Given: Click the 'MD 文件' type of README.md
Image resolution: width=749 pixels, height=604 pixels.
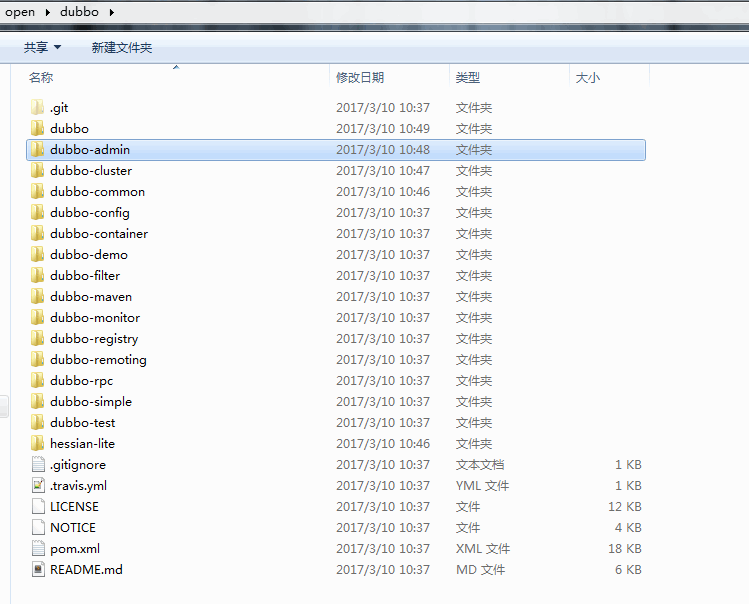Looking at the screenshot, I should point(481,570).
